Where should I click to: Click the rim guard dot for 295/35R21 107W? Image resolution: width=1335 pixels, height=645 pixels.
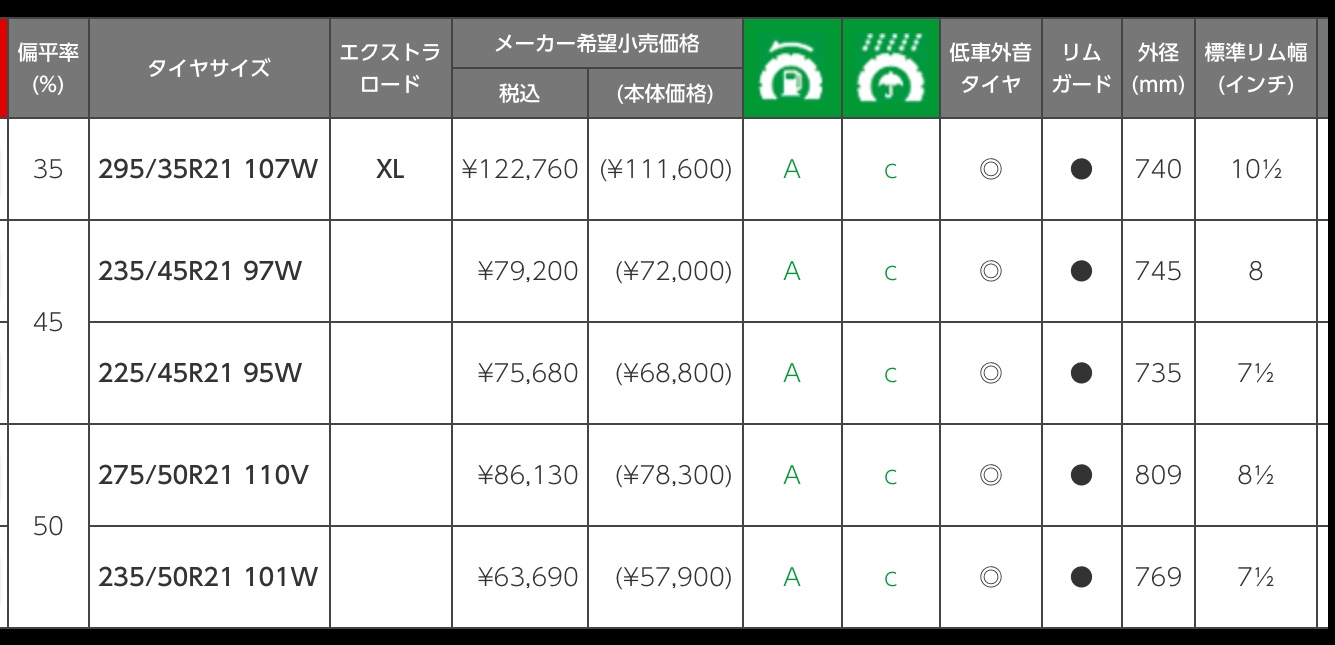[x=1081, y=170]
